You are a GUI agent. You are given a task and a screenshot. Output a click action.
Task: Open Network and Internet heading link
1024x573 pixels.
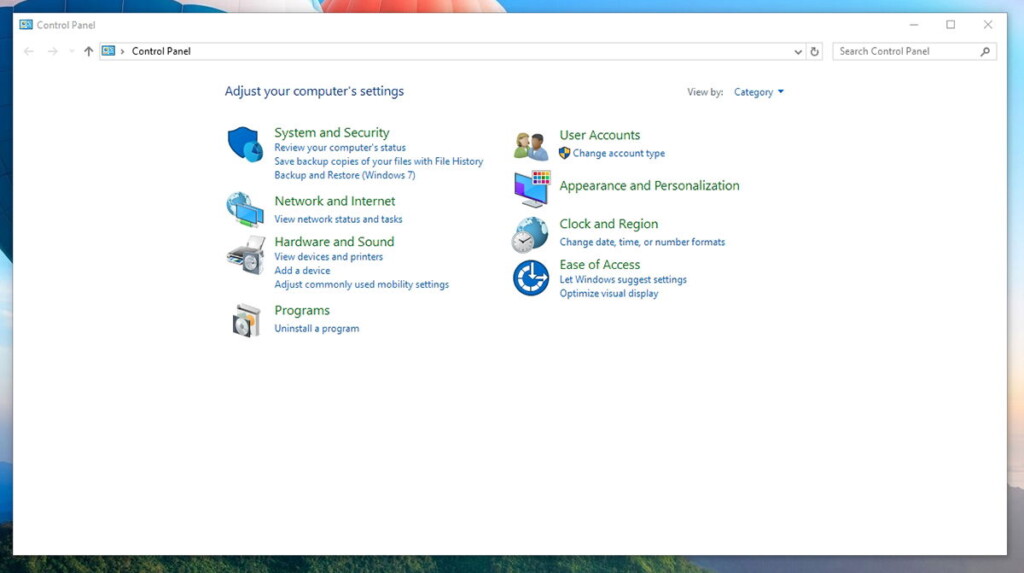[334, 201]
